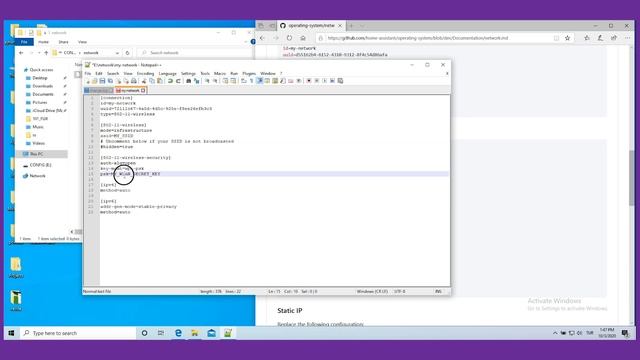Select the CONFIG drive in Explorer sidebar
Image resolution: width=640 pixels, height=360 pixels.
[x=40, y=165]
